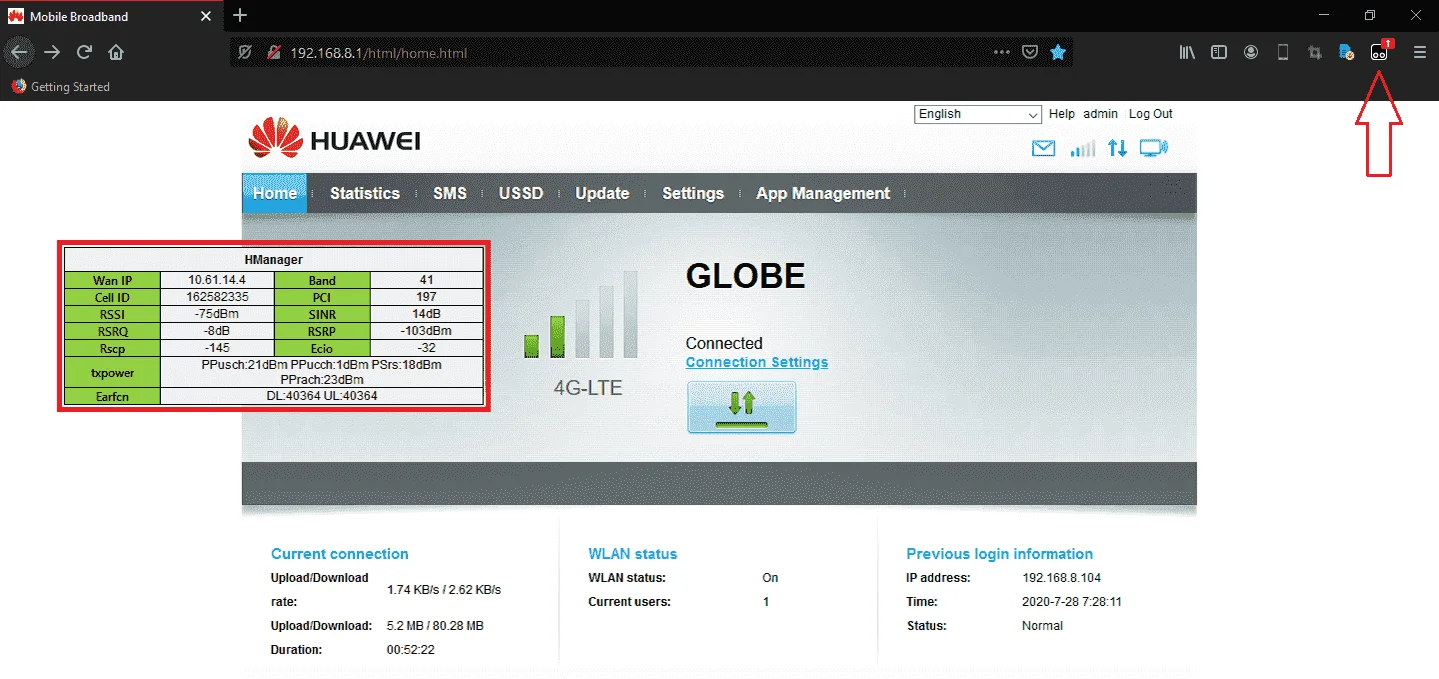Click the WLAN monitor status icon

pyautogui.click(x=1153, y=149)
